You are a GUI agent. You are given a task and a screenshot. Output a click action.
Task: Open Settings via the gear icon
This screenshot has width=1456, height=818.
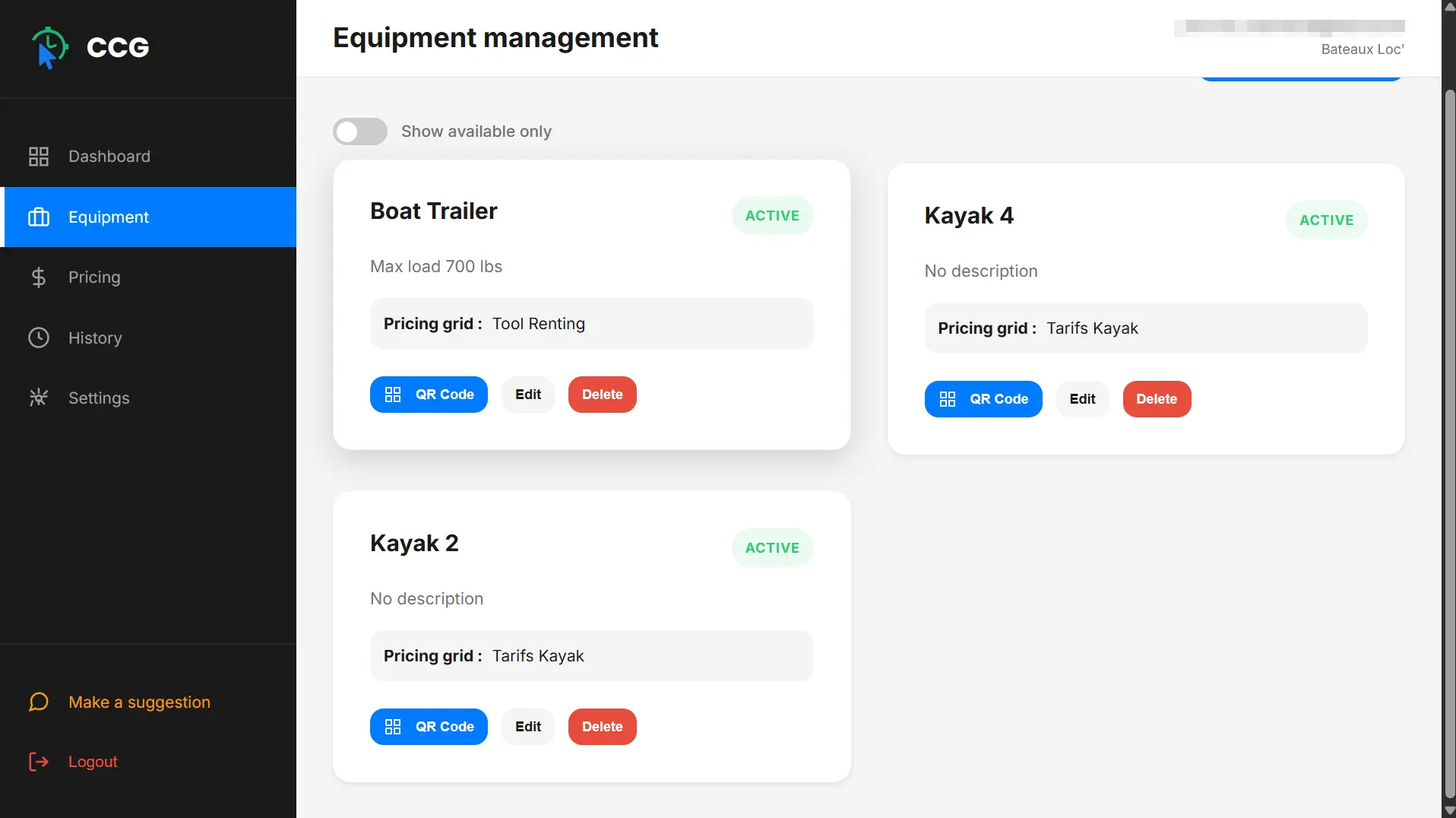point(39,398)
